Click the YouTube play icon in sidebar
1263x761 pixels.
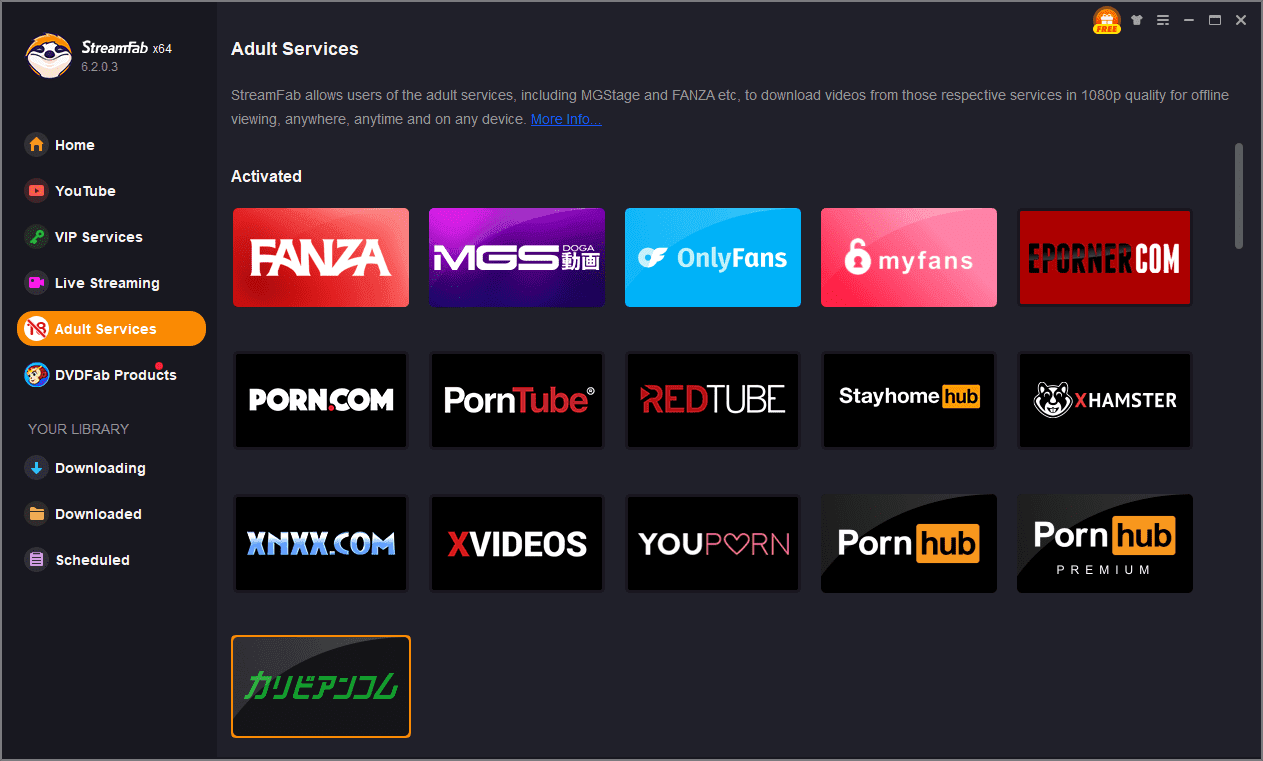36,191
